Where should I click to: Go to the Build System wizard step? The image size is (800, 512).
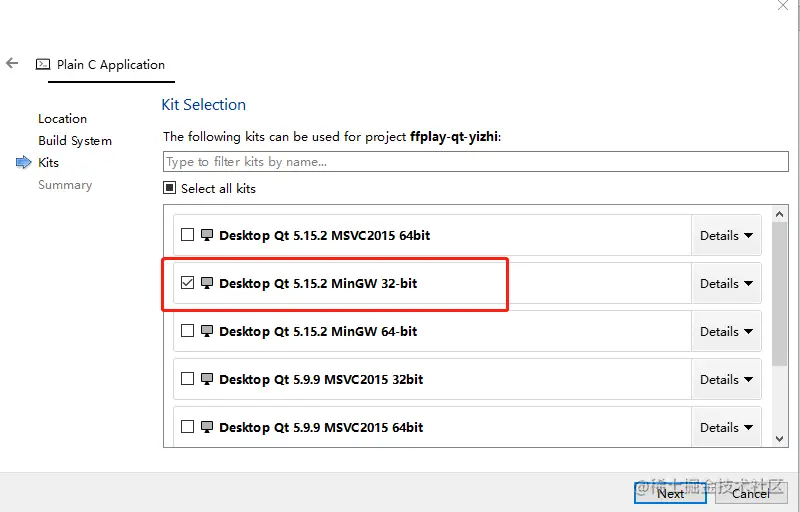[x=75, y=141]
